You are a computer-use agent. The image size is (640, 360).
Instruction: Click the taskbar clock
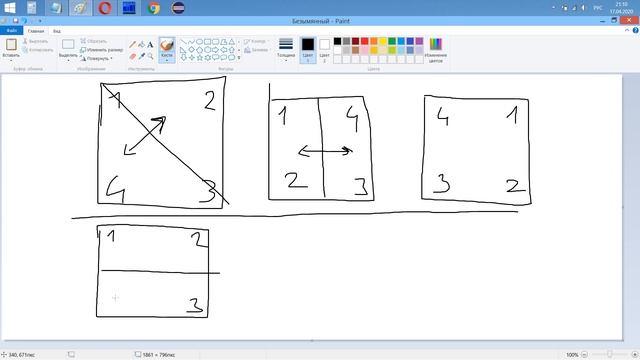tap(621, 7)
